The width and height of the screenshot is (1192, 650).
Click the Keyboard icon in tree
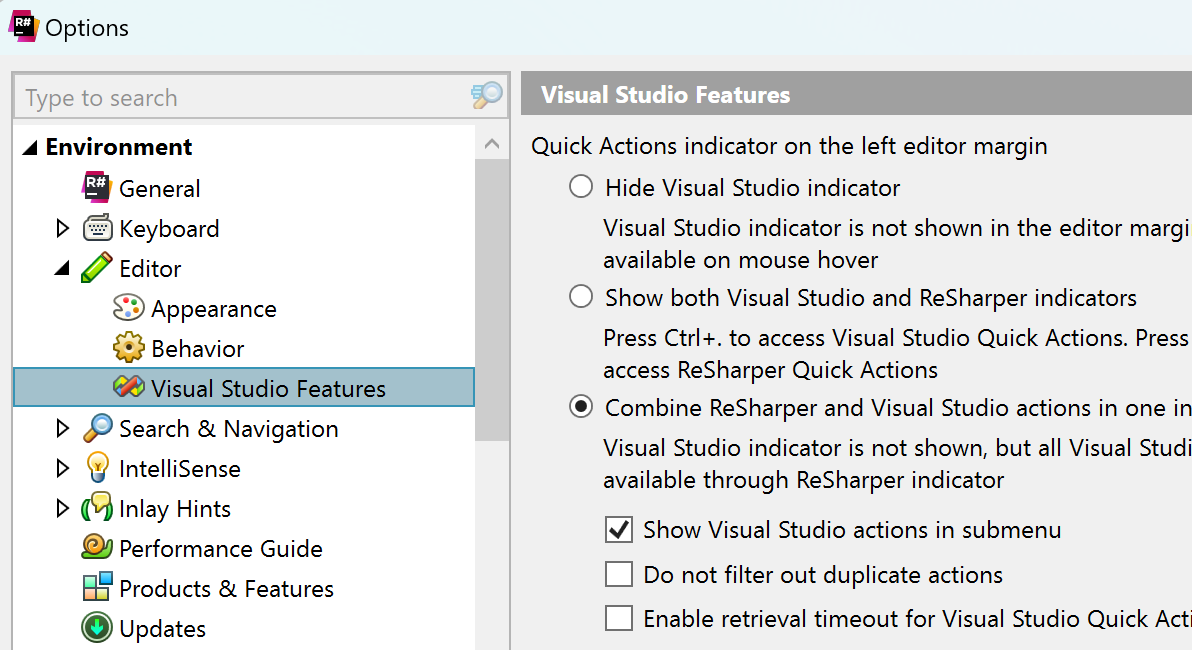(97, 228)
